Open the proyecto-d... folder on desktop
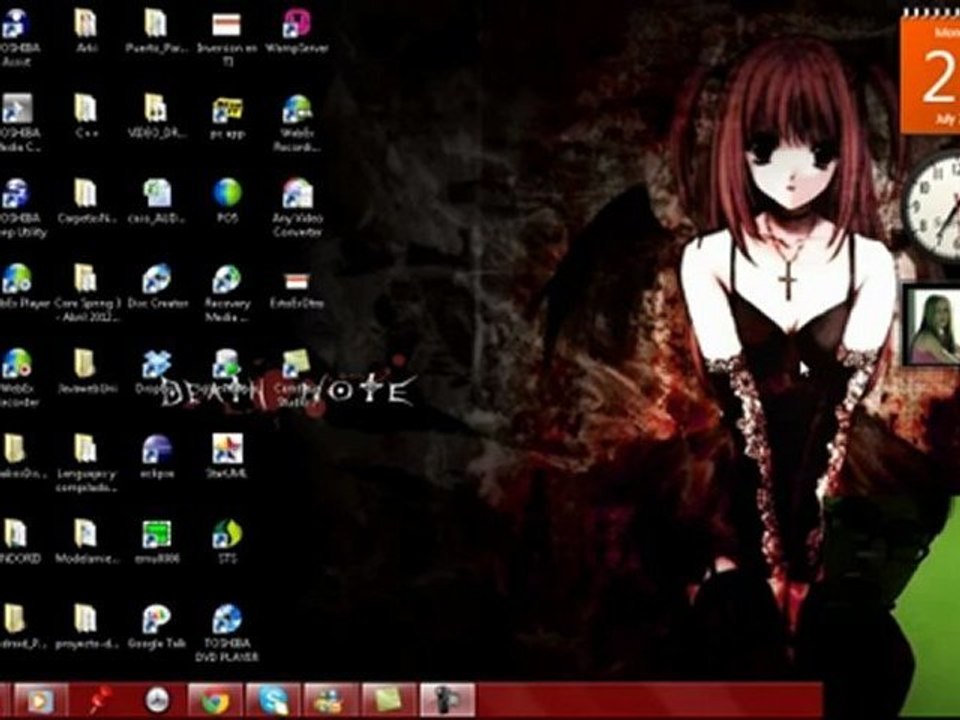The width and height of the screenshot is (960, 720). click(86, 626)
